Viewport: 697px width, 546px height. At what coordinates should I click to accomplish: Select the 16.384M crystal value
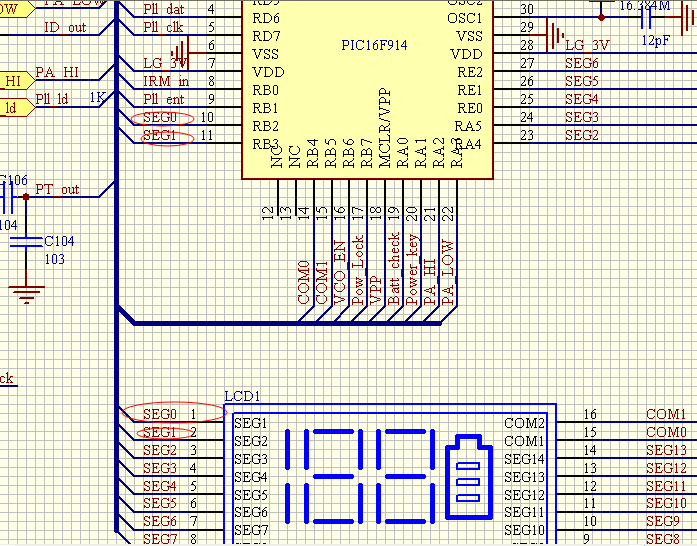tap(645, 6)
